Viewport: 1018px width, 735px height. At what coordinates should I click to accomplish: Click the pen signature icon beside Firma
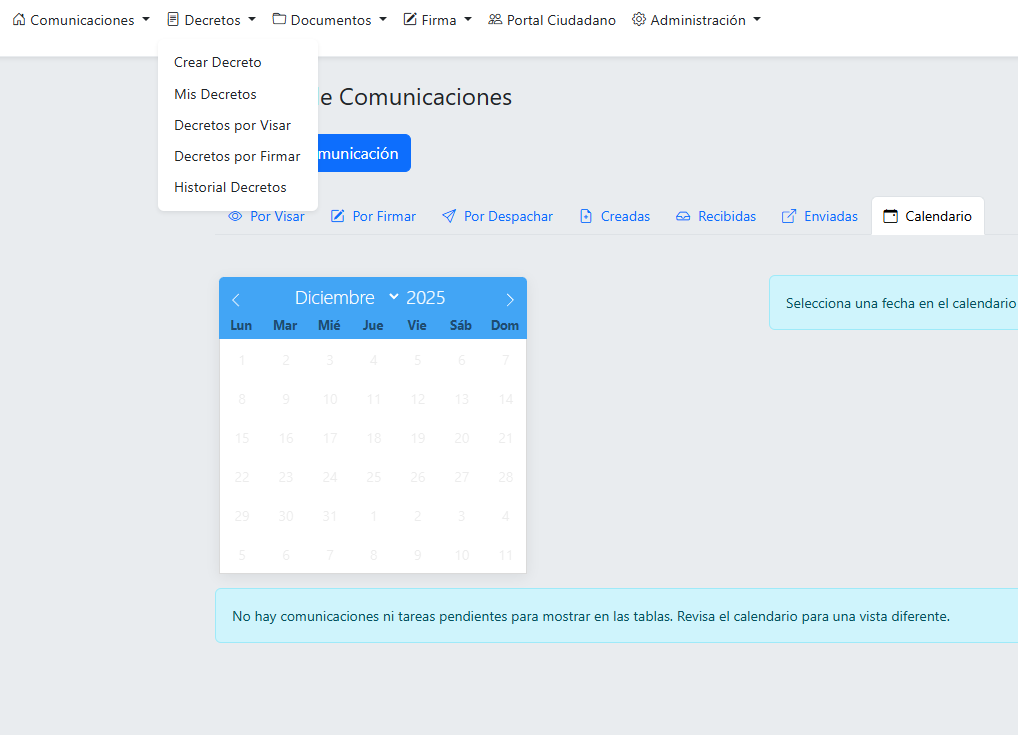410,19
